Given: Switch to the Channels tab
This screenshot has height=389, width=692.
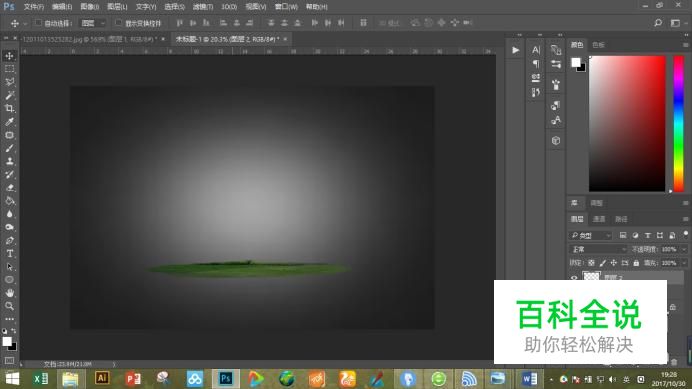Looking at the screenshot, I should [x=599, y=219].
